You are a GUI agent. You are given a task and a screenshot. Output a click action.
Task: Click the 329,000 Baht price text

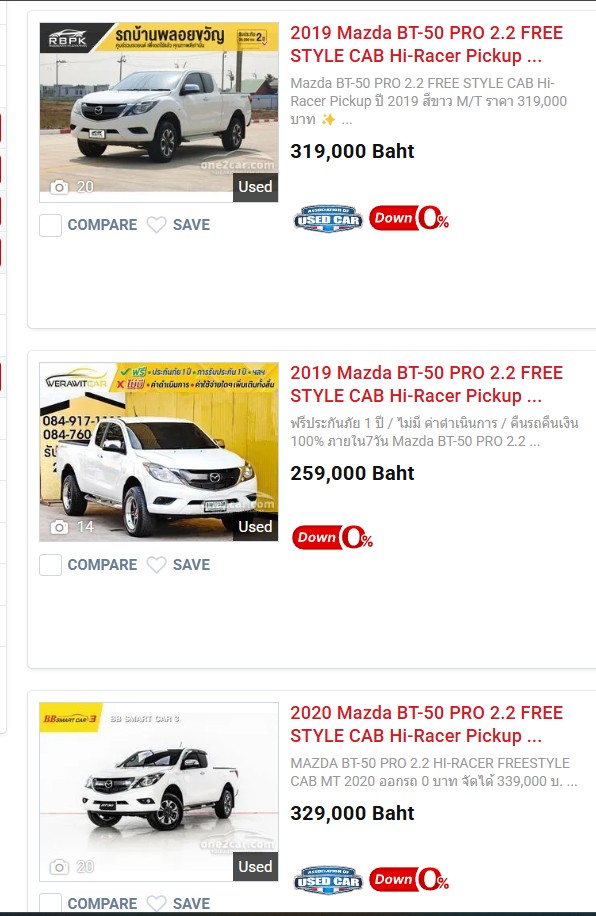352,813
